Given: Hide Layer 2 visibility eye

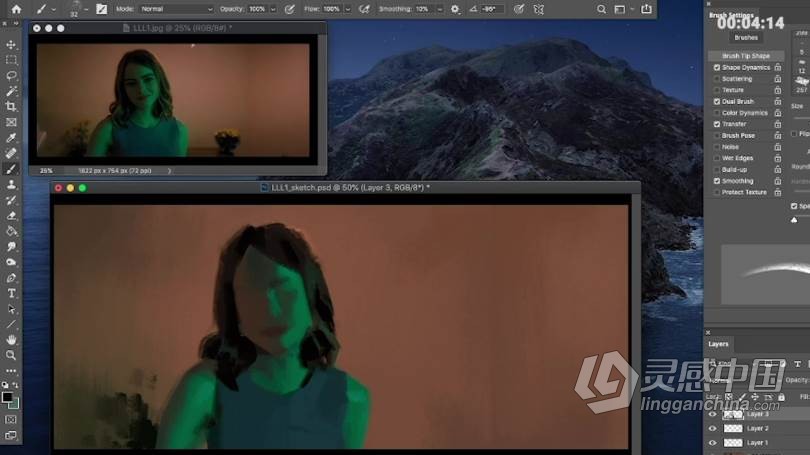Looking at the screenshot, I should point(712,429).
